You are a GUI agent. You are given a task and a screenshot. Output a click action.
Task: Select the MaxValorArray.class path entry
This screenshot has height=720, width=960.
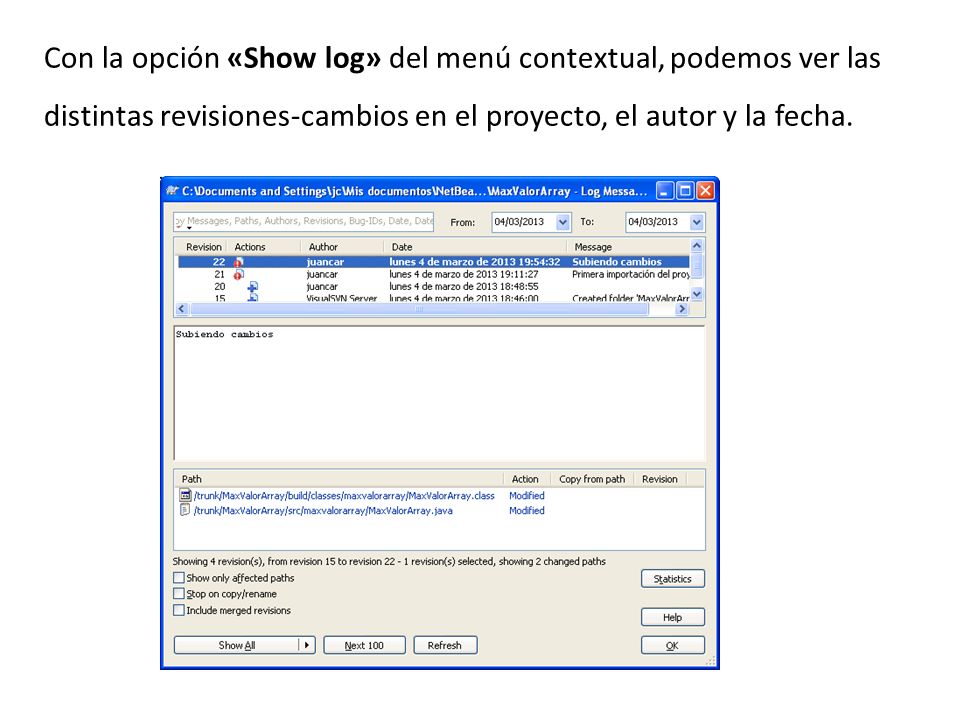click(344, 496)
